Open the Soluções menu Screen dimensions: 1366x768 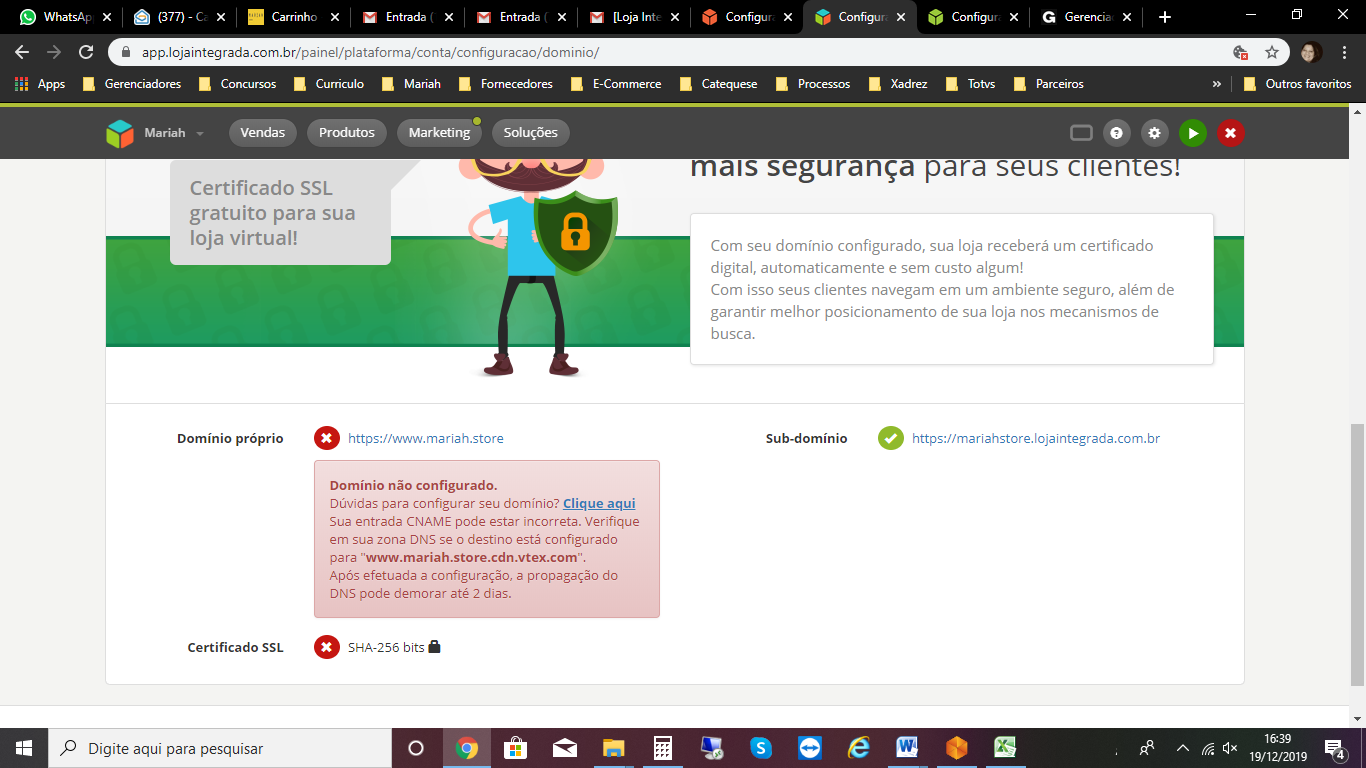[x=531, y=133]
